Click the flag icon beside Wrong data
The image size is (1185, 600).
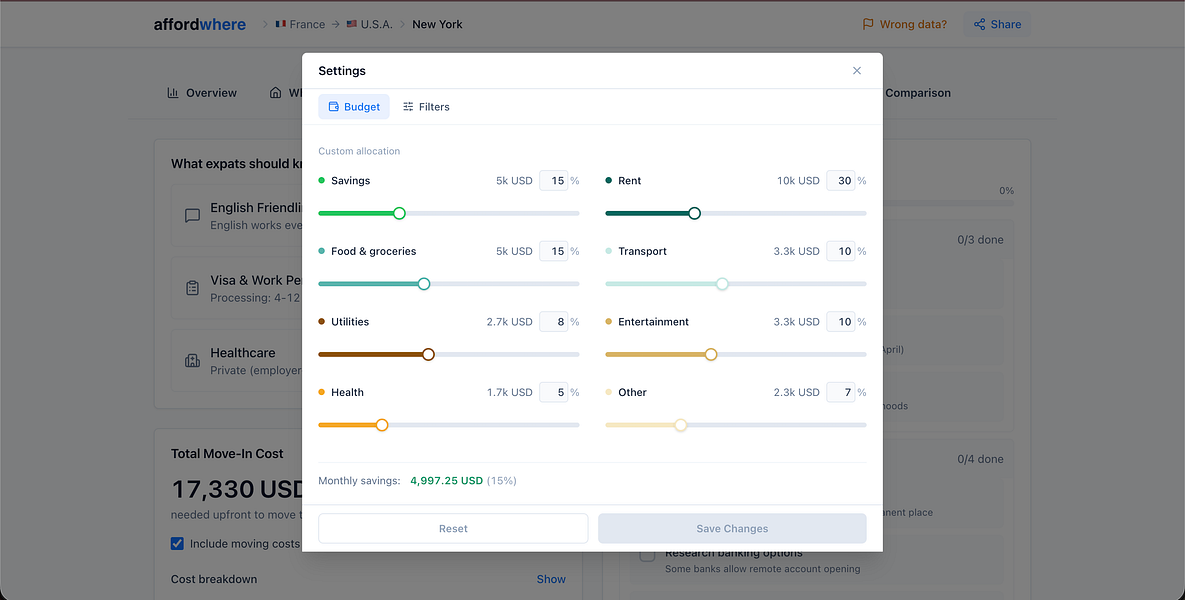tap(868, 24)
